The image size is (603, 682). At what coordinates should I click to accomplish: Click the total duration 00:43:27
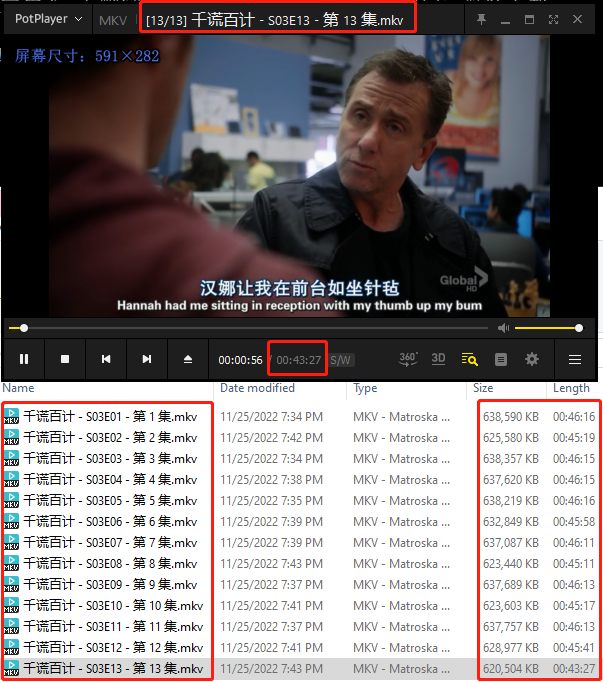pos(298,360)
